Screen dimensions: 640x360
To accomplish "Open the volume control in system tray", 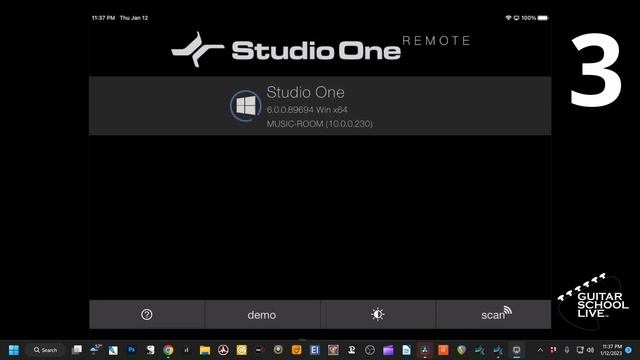I will [591, 350].
